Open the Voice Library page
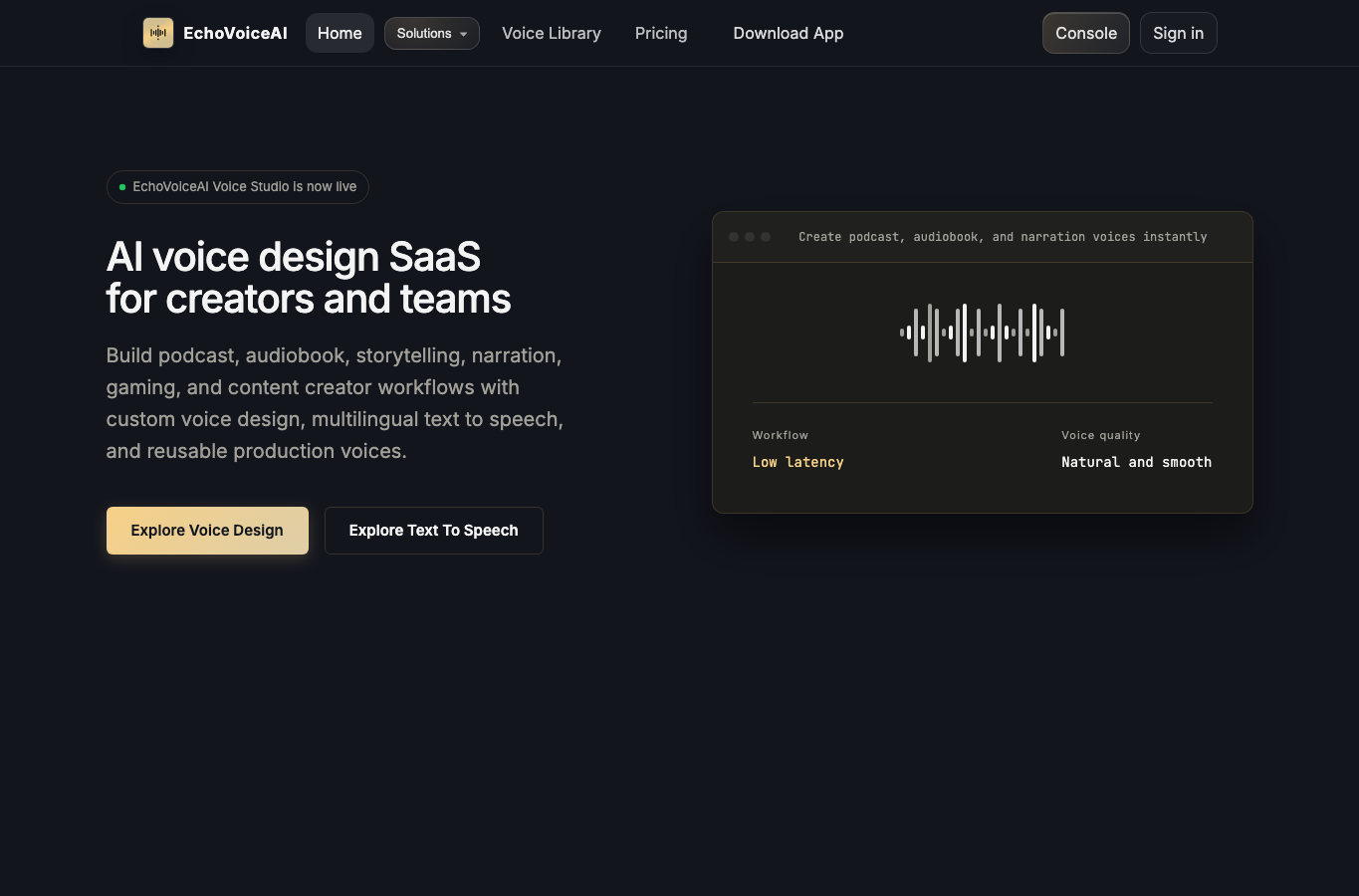 click(552, 33)
